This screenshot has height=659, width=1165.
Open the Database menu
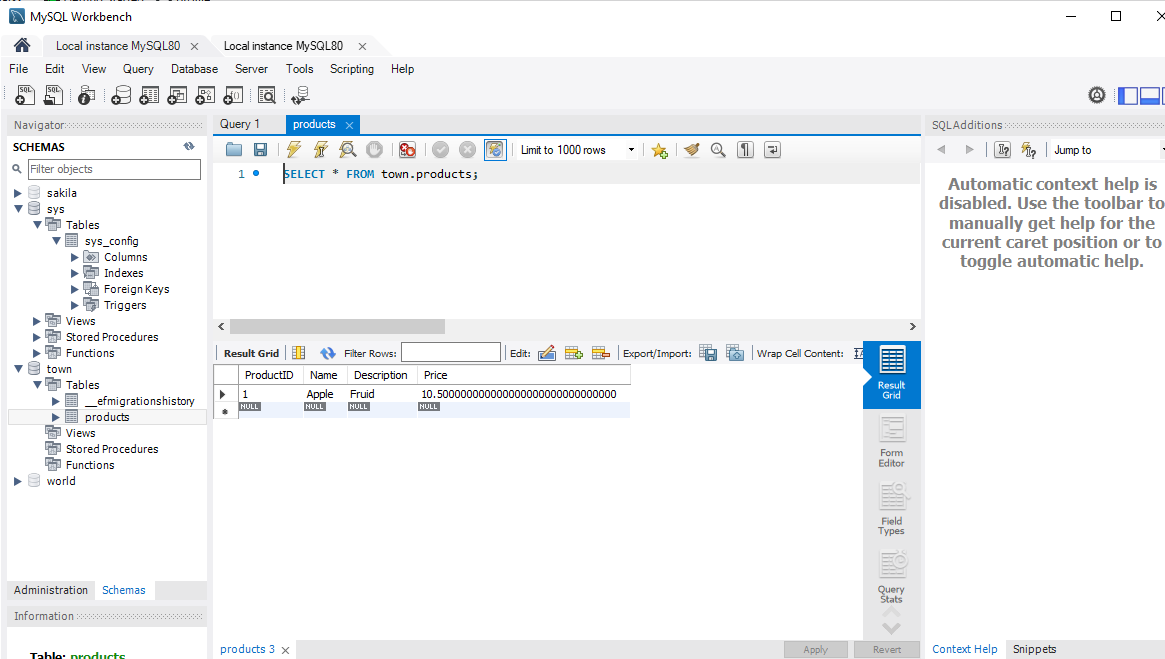[194, 68]
